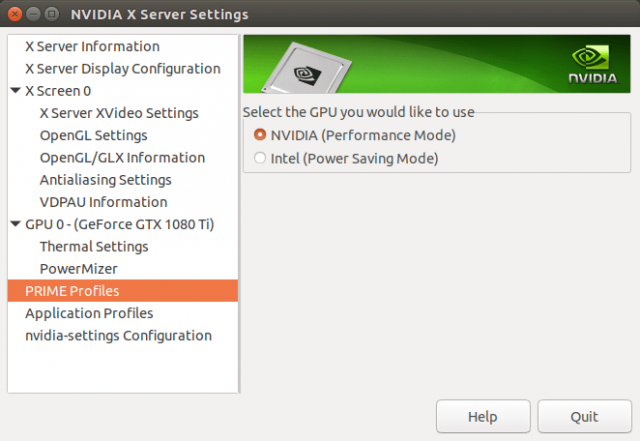Image resolution: width=640 pixels, height=441 pixels.
Task: Open nvidia-settings Configuration
Action: pos(118,335)
